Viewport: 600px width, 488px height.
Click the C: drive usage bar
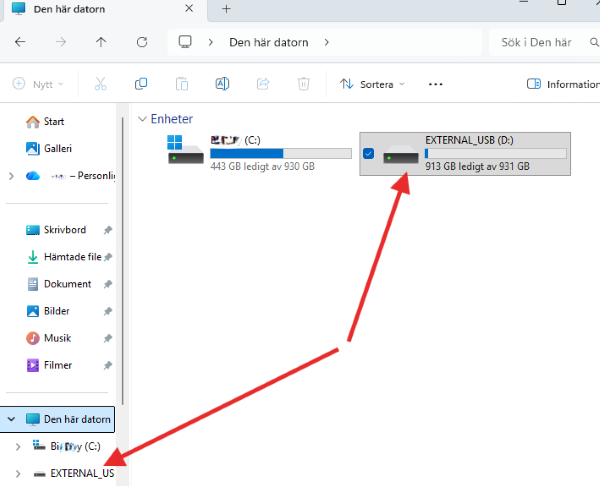point(281,153)
